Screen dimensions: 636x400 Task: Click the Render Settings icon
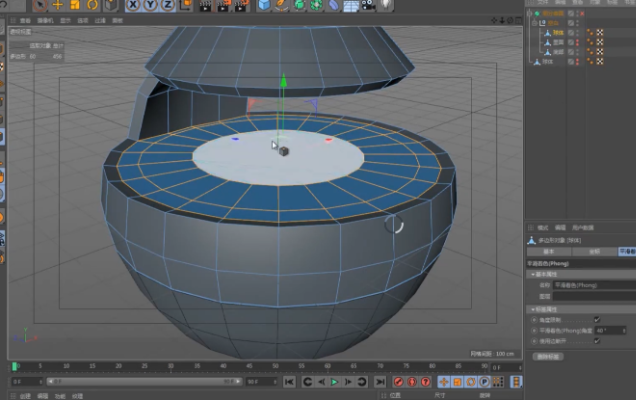pyautogui.click(x=239, y=5)
